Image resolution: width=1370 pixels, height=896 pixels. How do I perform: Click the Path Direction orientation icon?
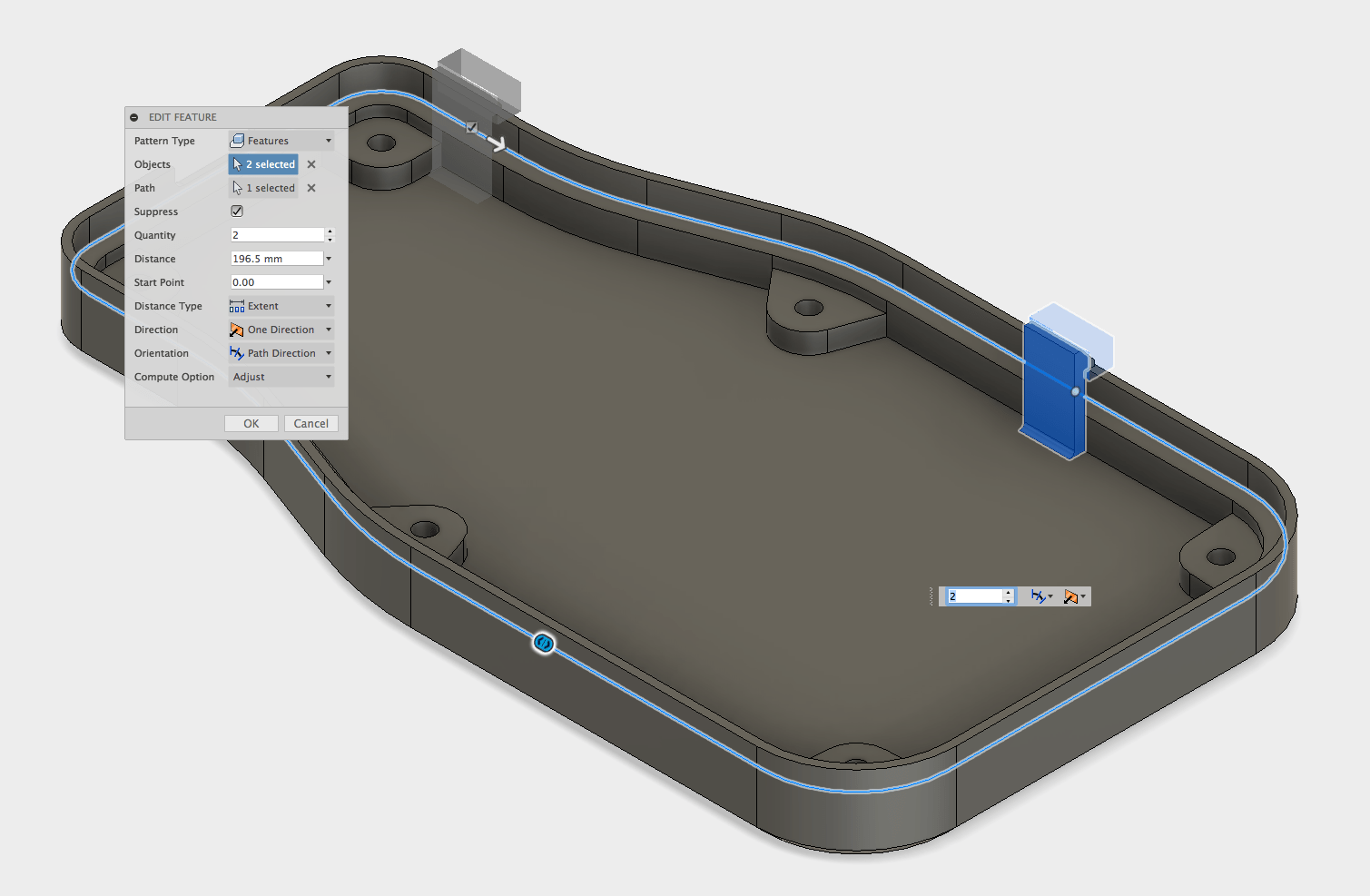pos(238,353)
